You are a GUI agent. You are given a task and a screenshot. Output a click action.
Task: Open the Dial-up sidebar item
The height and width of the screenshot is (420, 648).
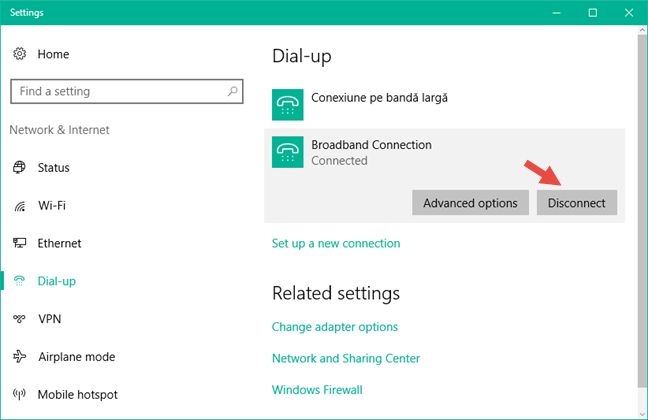coord(57,281)
